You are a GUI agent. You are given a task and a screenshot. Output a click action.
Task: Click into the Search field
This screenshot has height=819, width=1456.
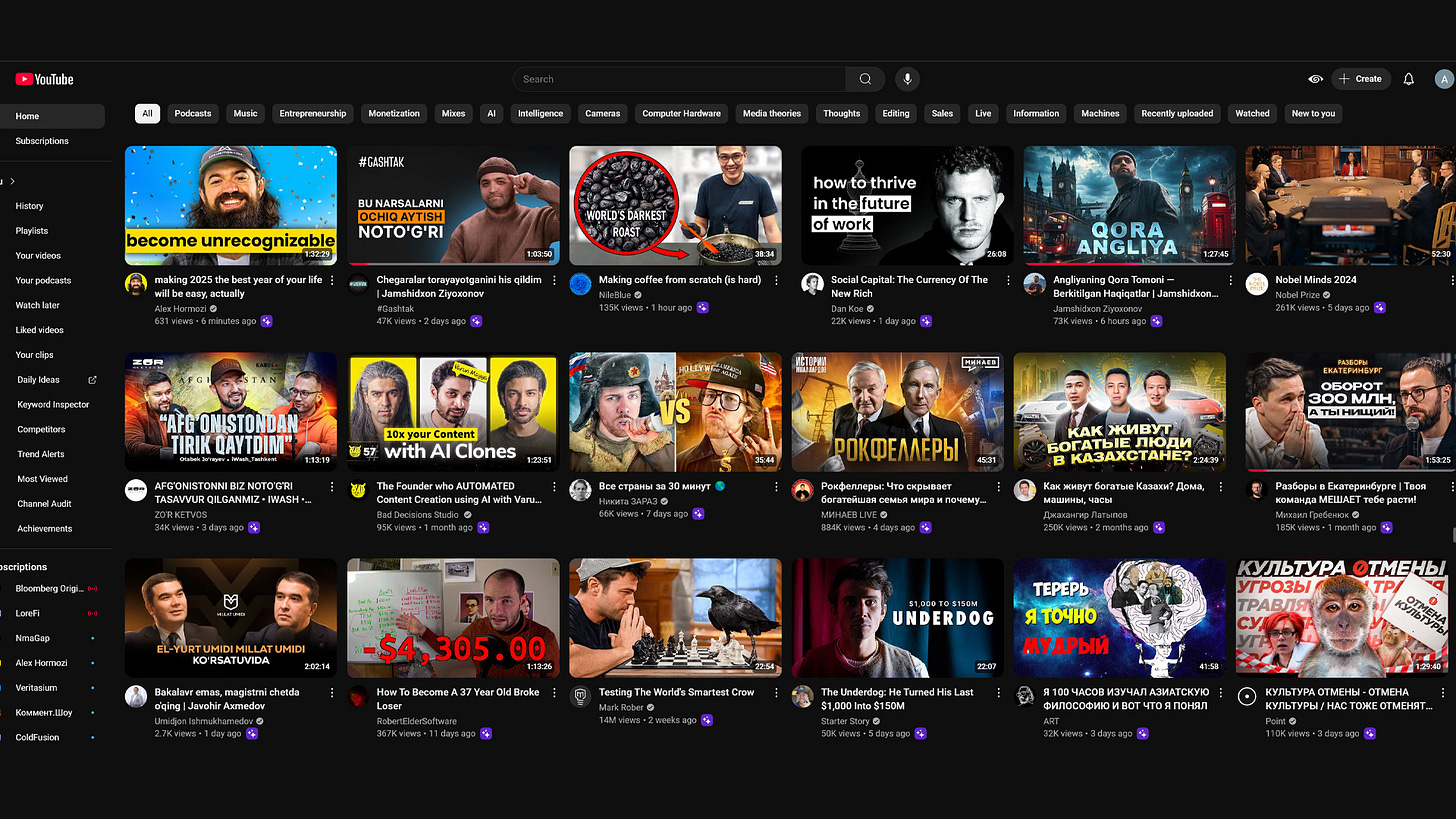pos(680,79)
